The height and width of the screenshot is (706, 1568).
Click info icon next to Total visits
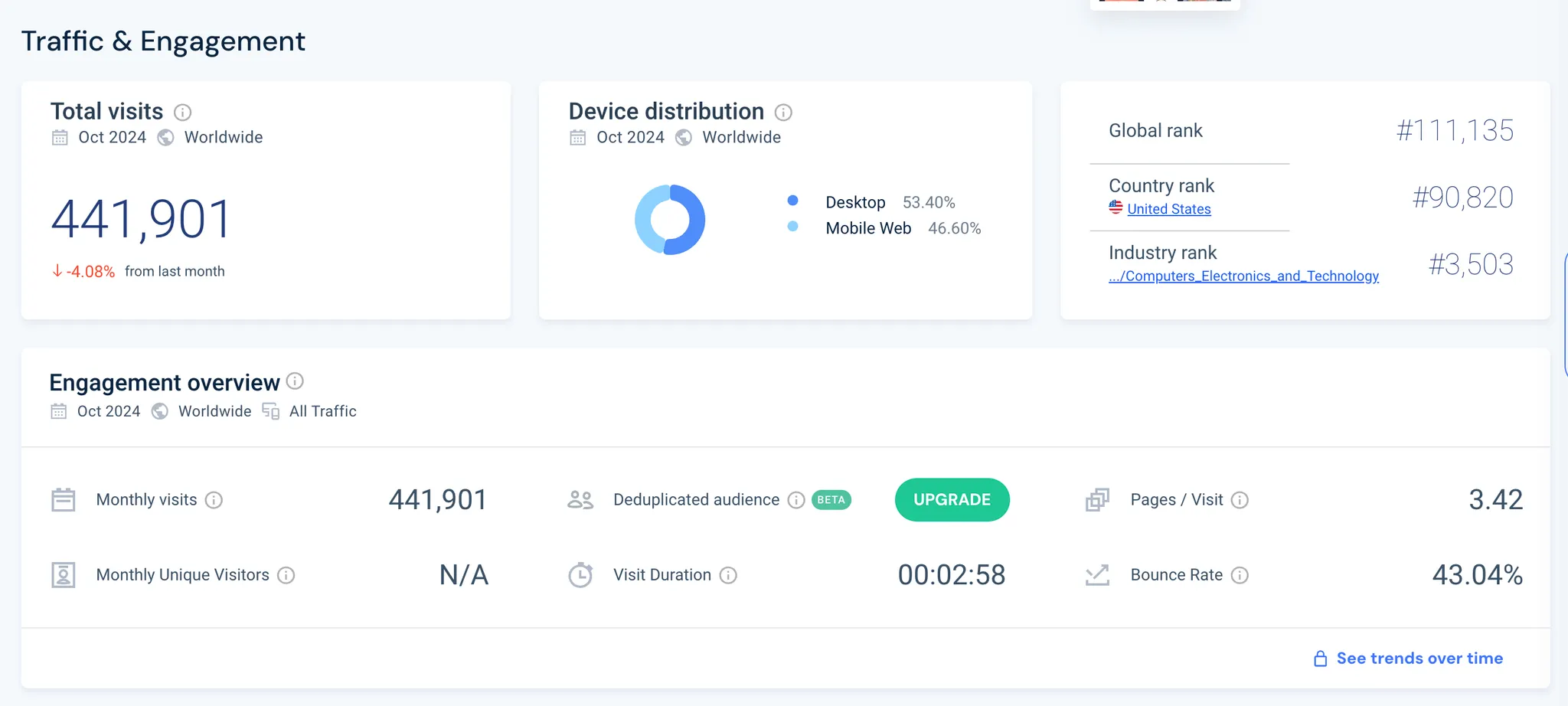tap(182, 113)
